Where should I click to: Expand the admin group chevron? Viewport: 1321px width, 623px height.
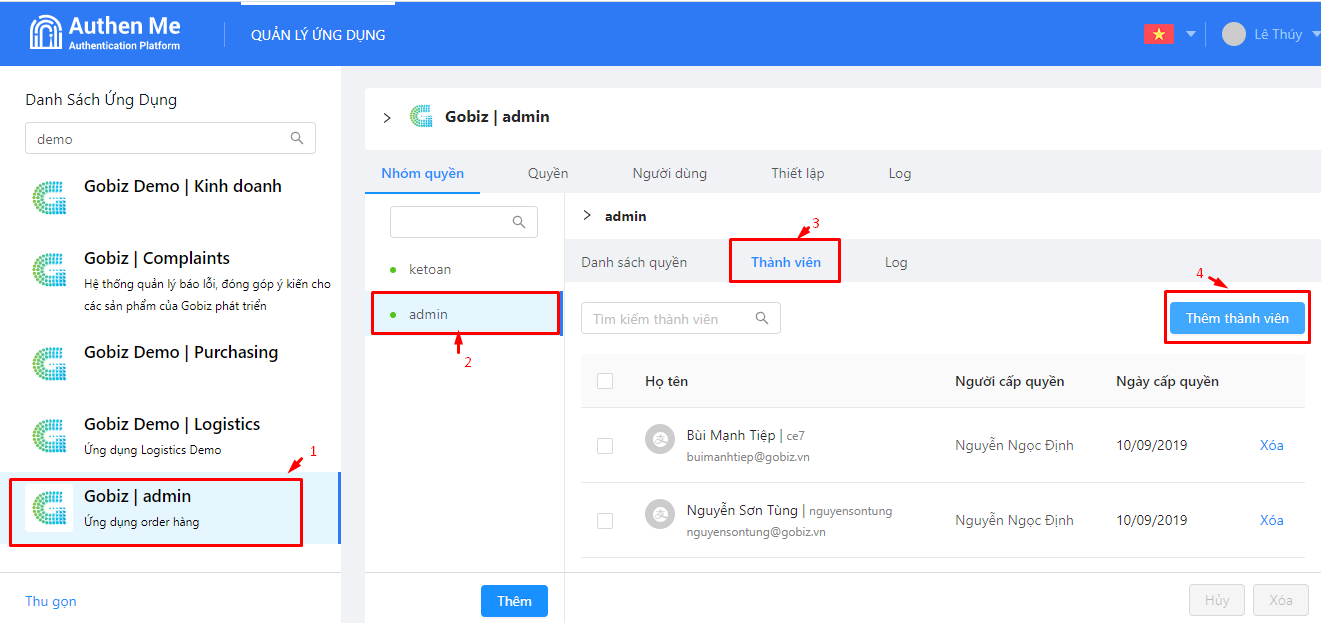point(587,216)
